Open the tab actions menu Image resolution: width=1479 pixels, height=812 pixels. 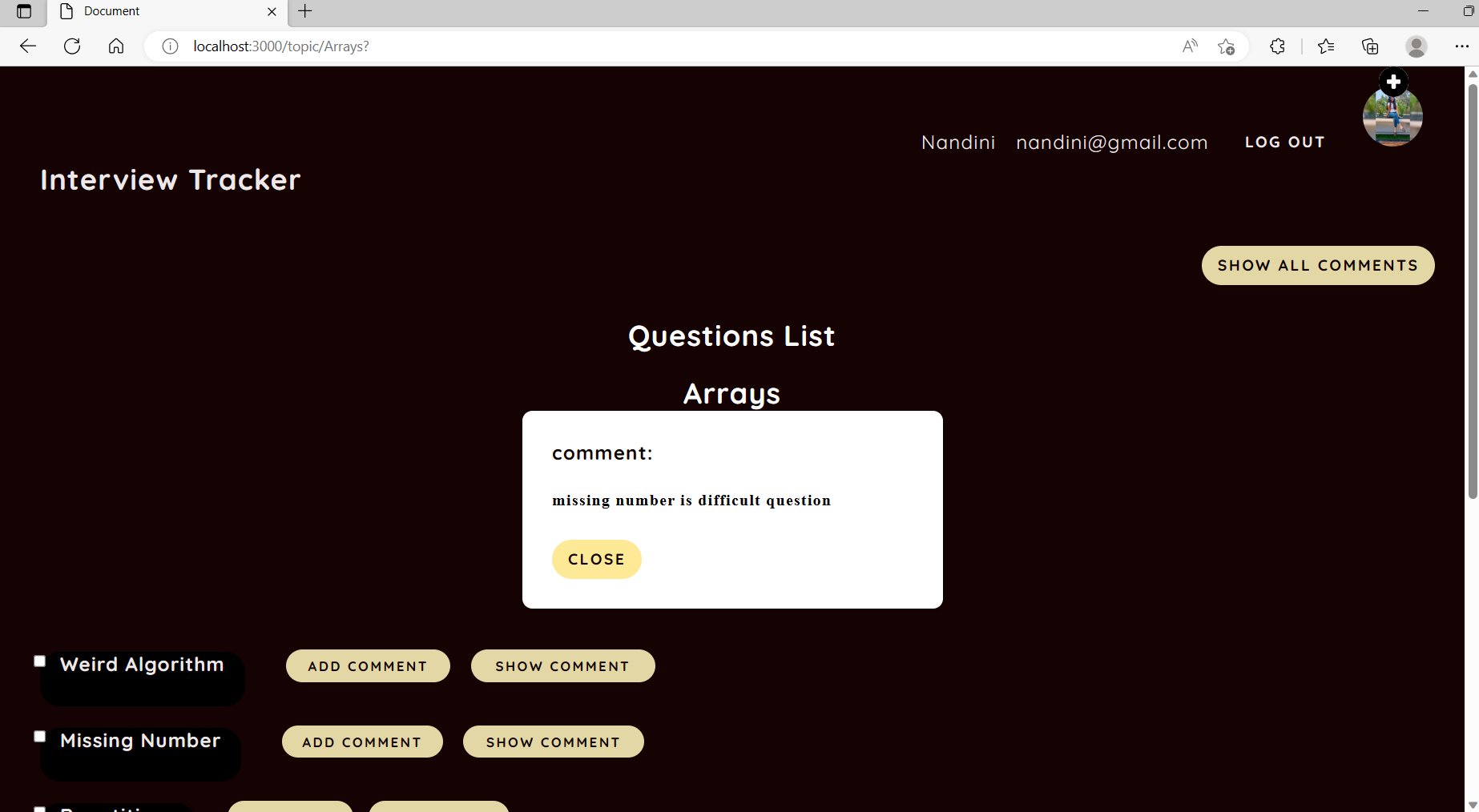(23, 12)
